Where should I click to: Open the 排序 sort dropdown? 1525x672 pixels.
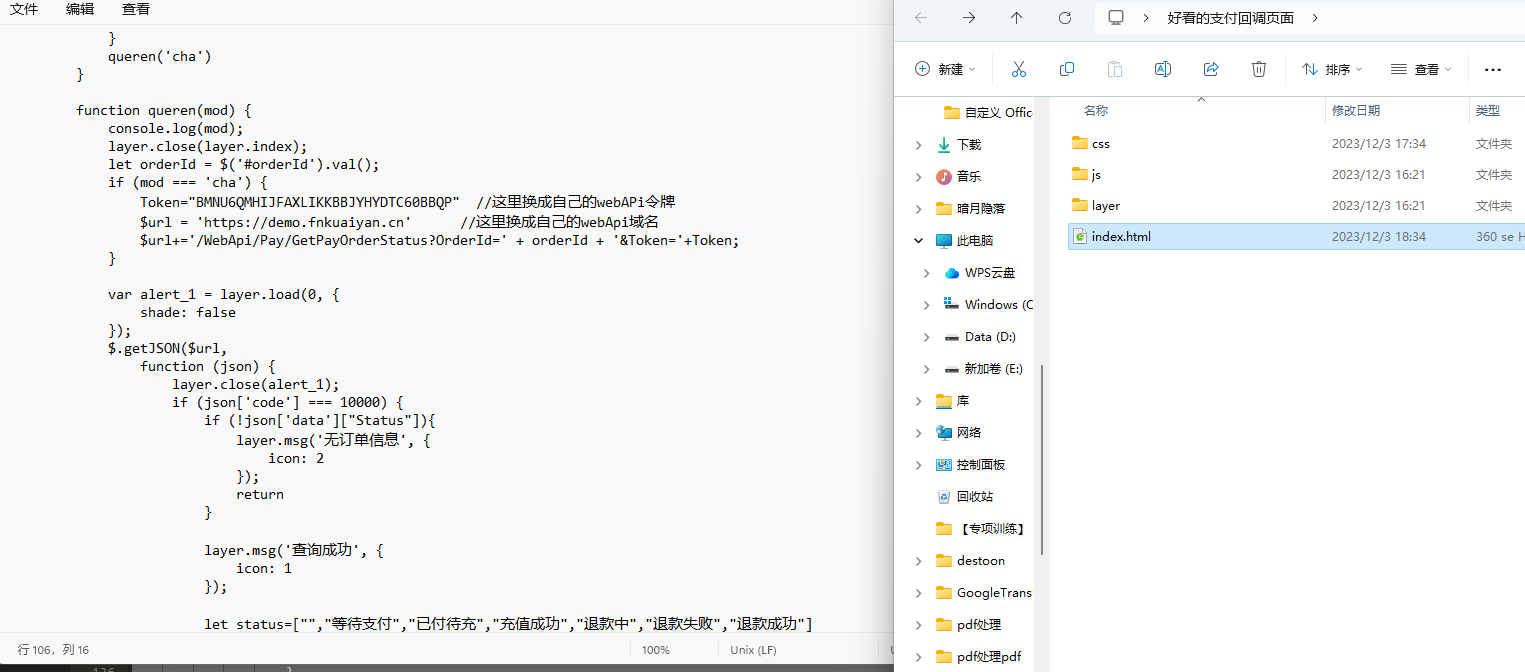[1332, 69]
